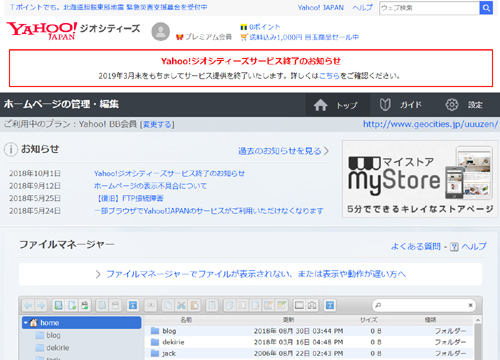
Task: Click the gray user avatar icon
Action: point(161,32)
